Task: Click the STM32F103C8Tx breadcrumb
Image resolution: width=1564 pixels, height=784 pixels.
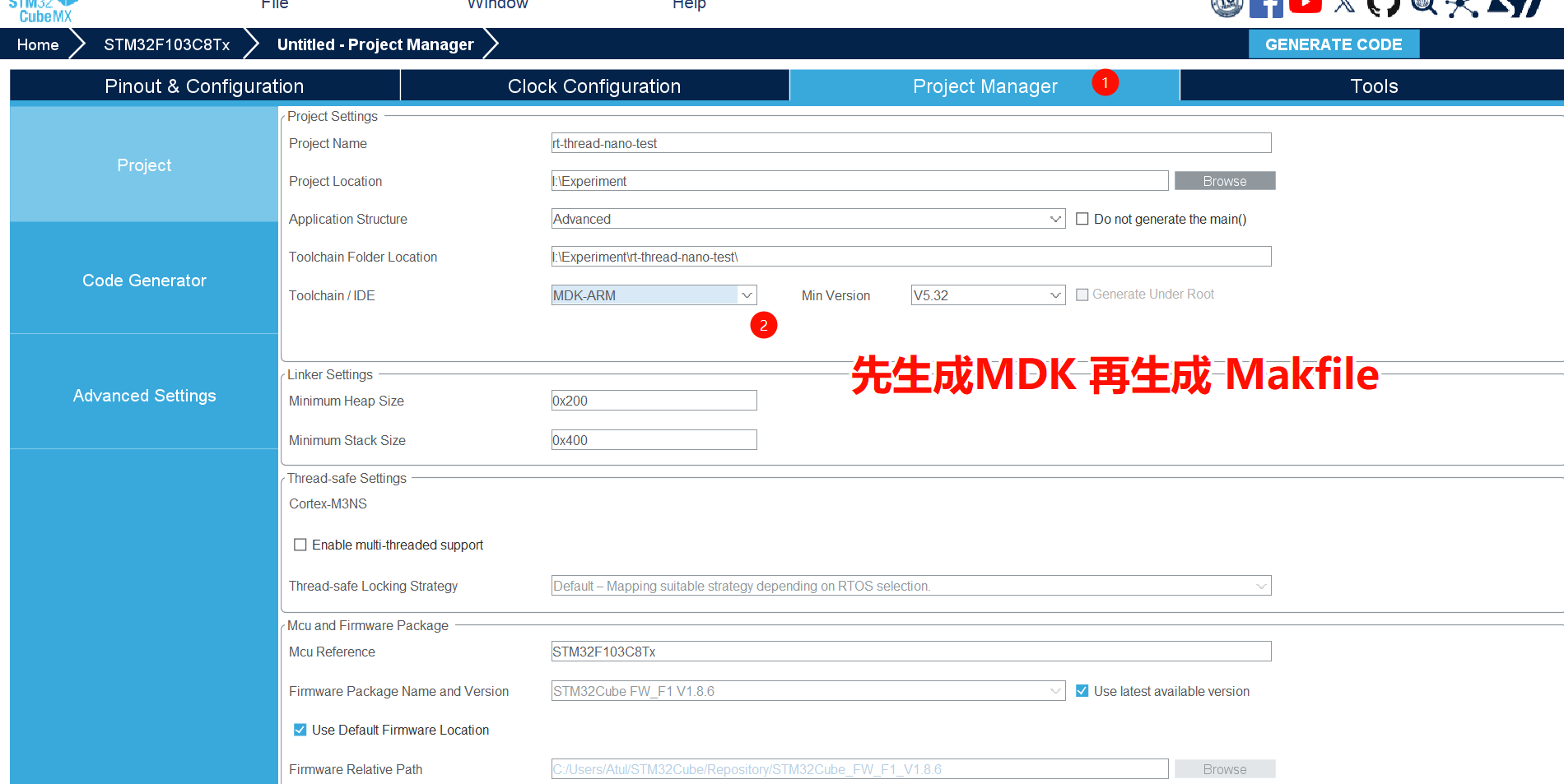Action: point(166,44)
